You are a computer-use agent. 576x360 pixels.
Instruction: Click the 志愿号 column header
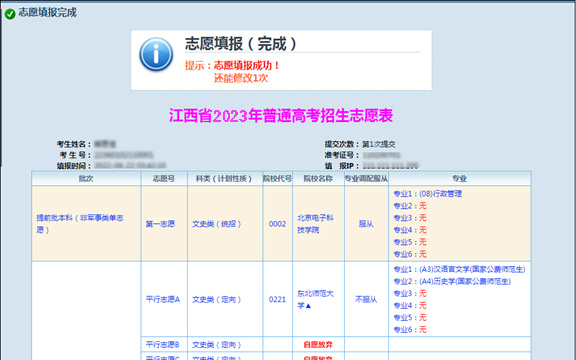(164, 179)
